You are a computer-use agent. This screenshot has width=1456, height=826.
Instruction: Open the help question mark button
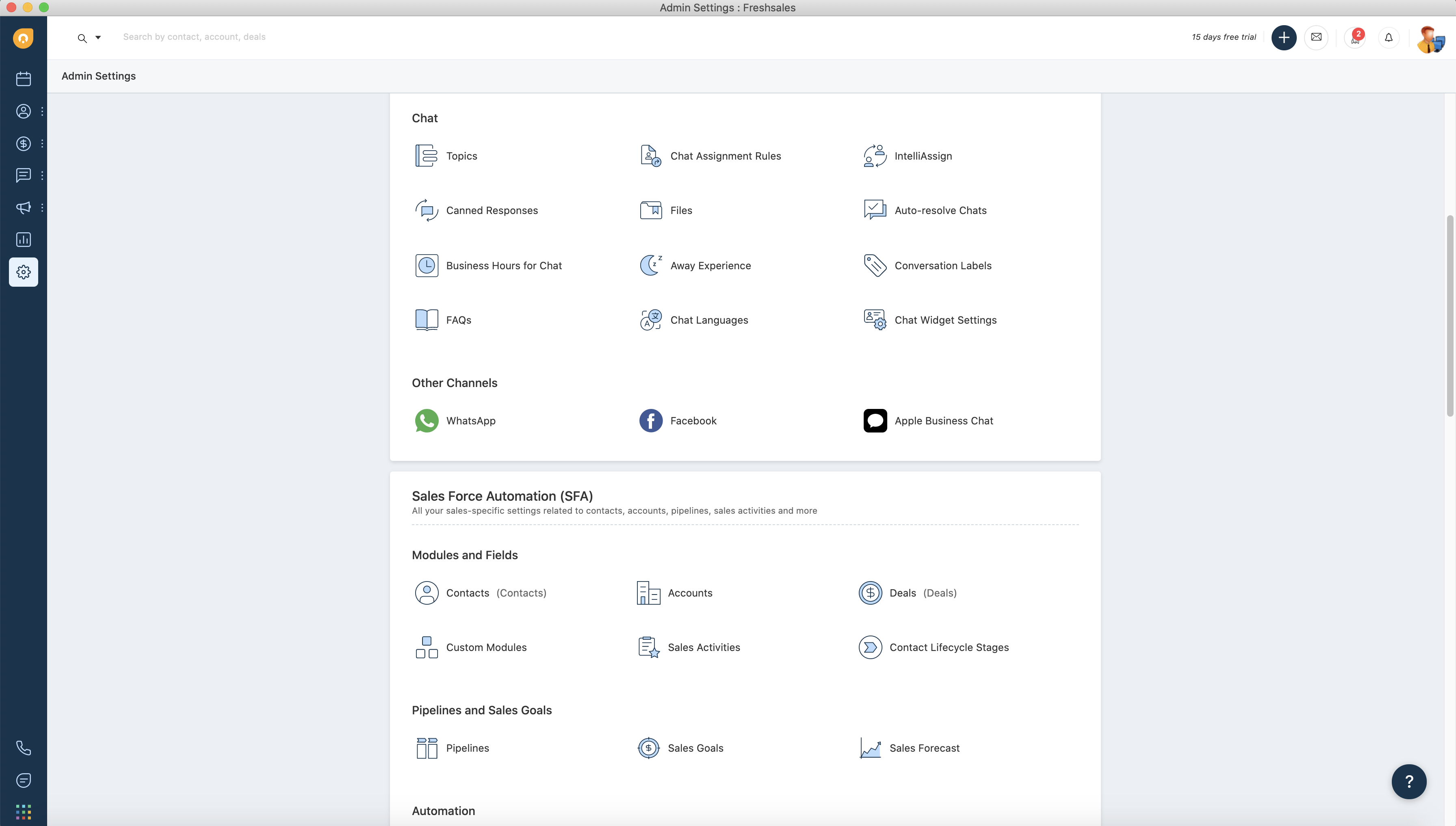pos(1408,781)
